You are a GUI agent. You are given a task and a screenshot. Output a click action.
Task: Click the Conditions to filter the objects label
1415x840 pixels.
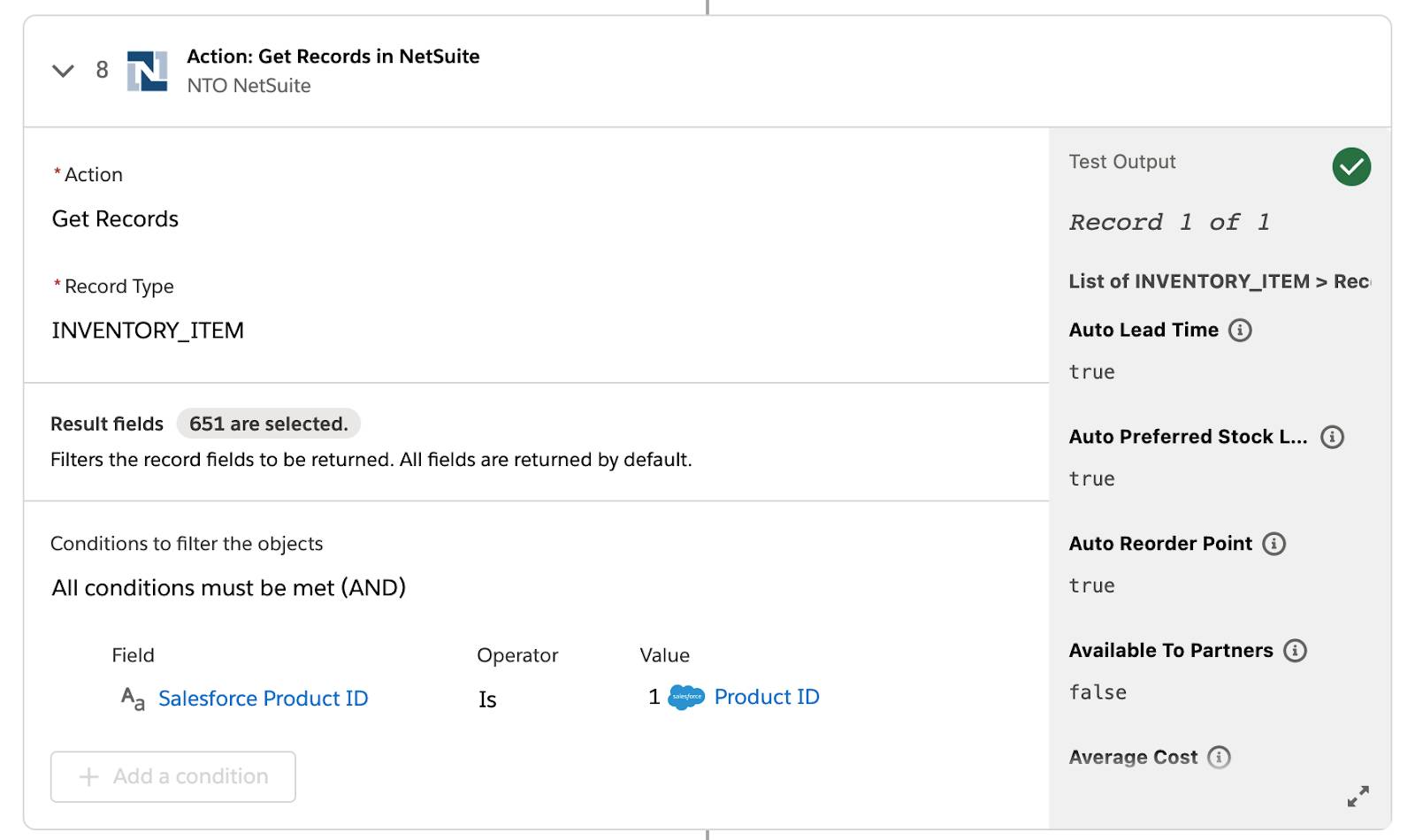click(187, 544)
